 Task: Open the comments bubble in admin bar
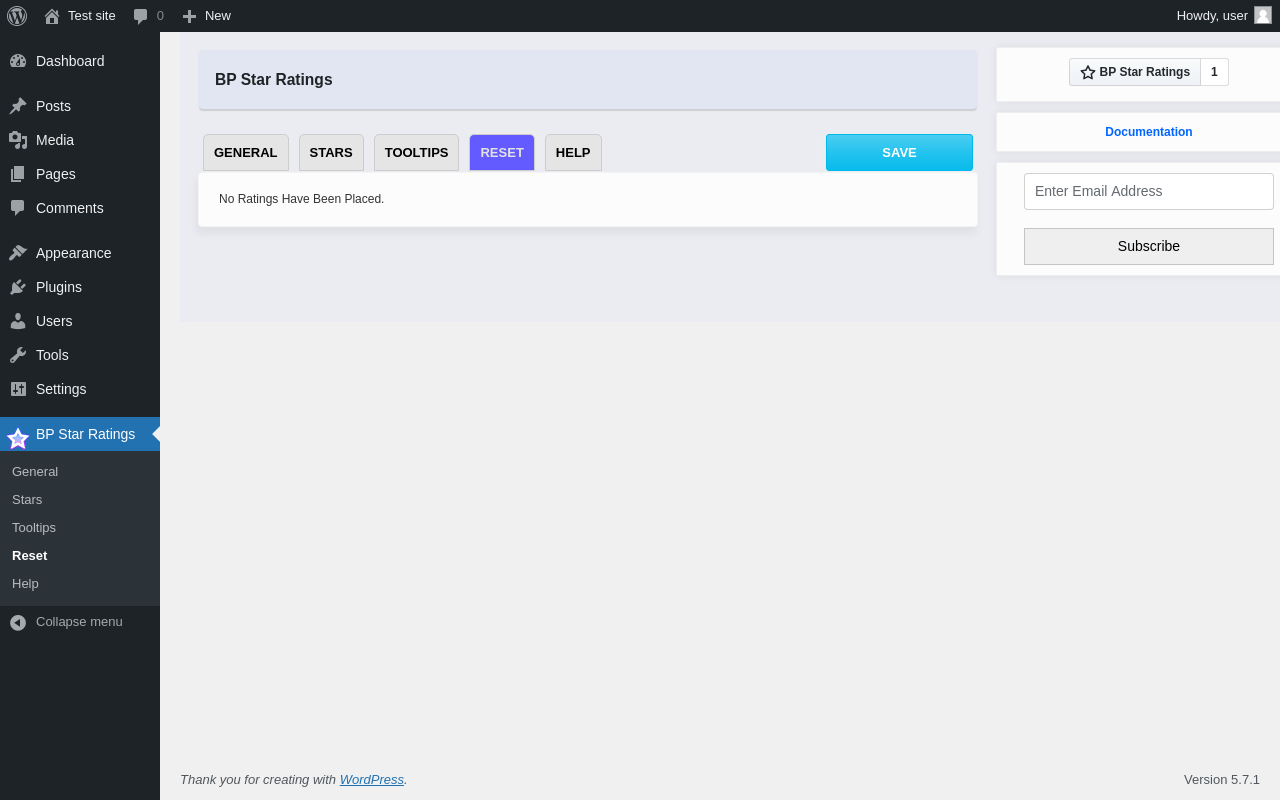pos(141,16)
